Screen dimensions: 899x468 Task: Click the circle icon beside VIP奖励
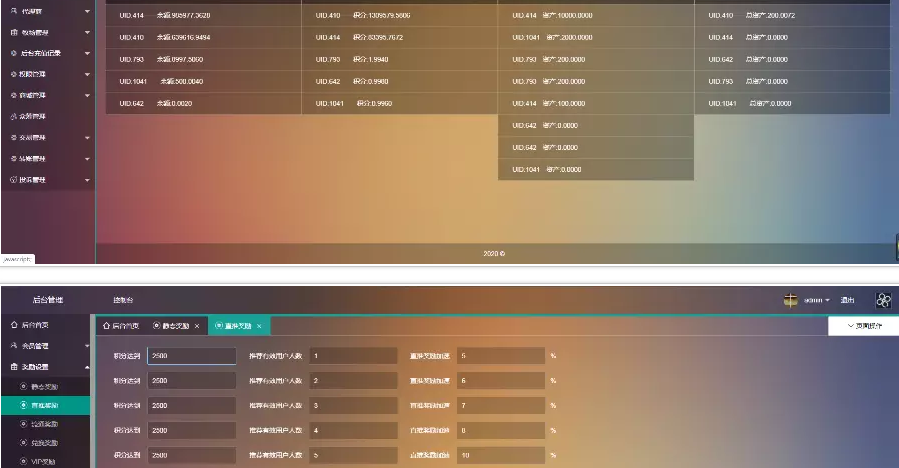(23, 463)
